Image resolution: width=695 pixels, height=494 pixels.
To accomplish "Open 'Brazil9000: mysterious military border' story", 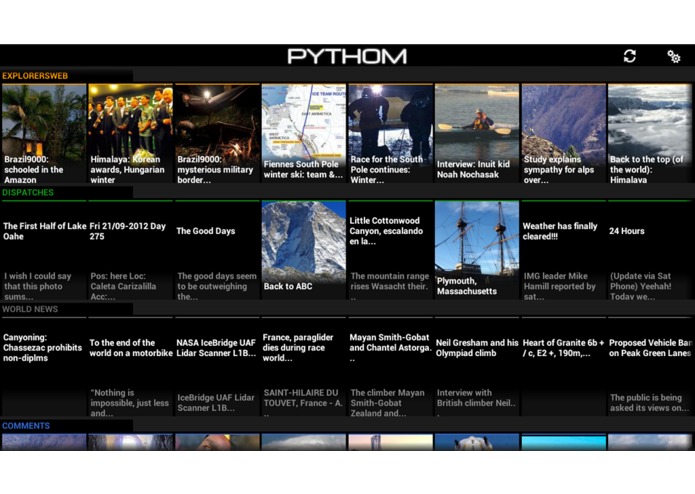I will click(217, 133).
